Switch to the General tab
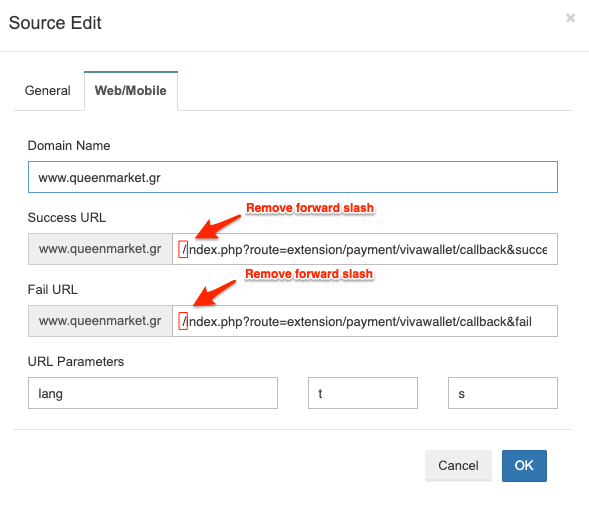The image size is (589, 516). click(48, 91)
